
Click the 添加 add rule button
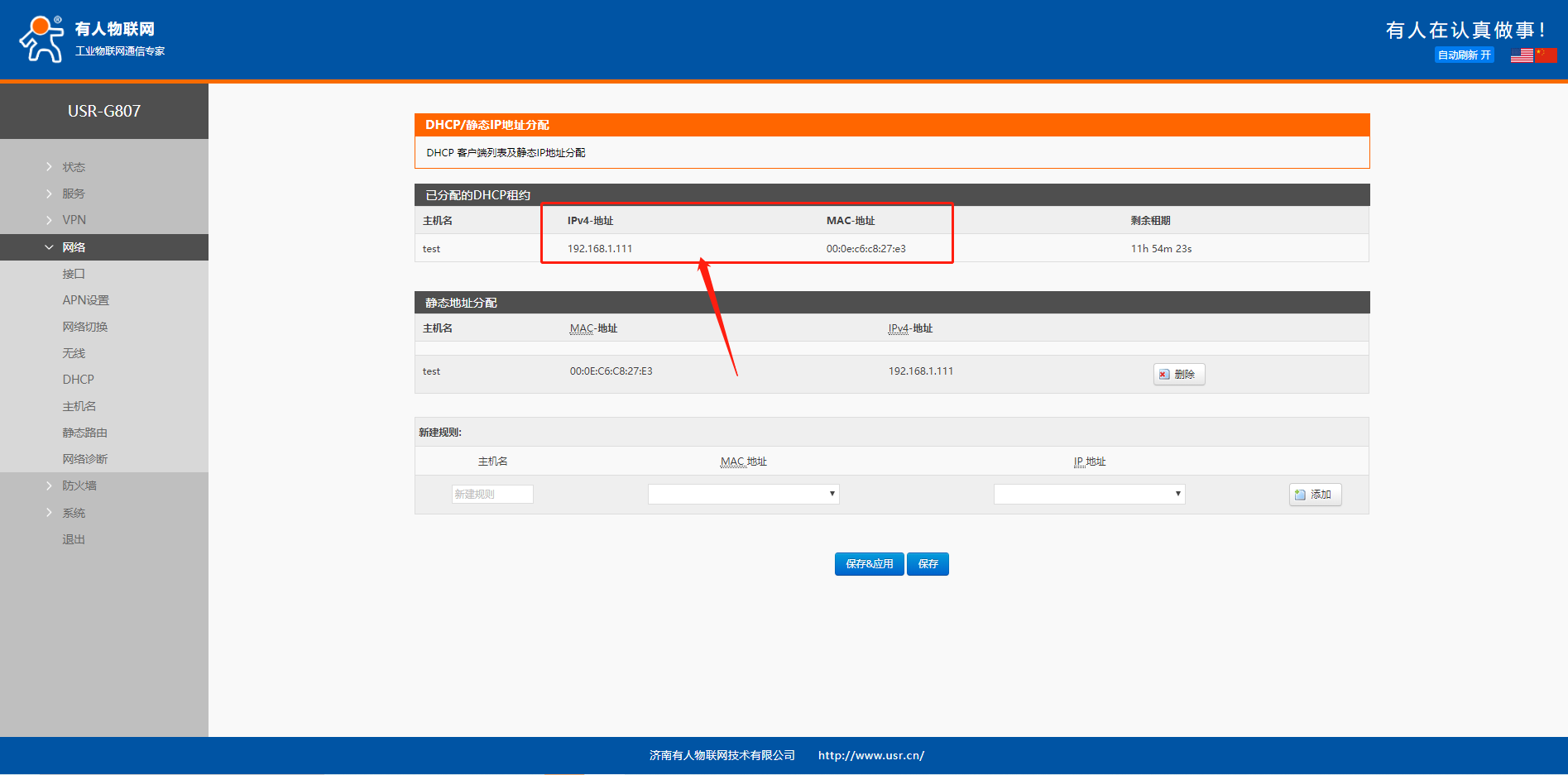point(1314,495)
